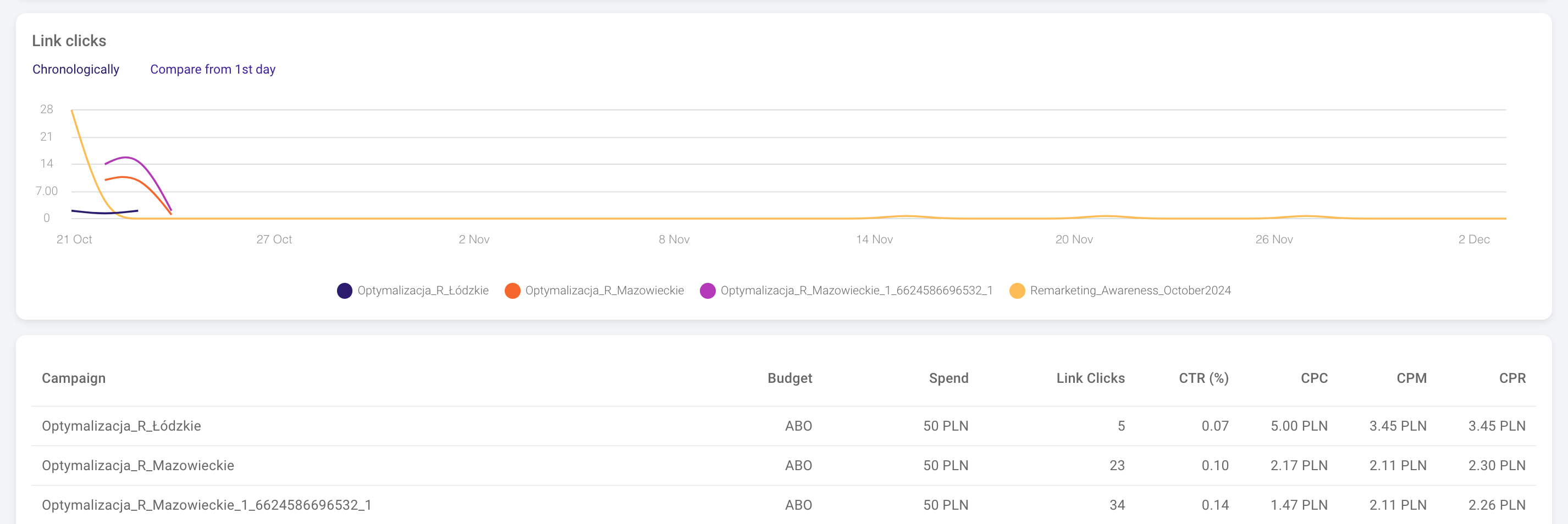Open the Optymalizacja_R_Łódzkie campaign row
1568x524 pixels.
(x=121, y=426)
